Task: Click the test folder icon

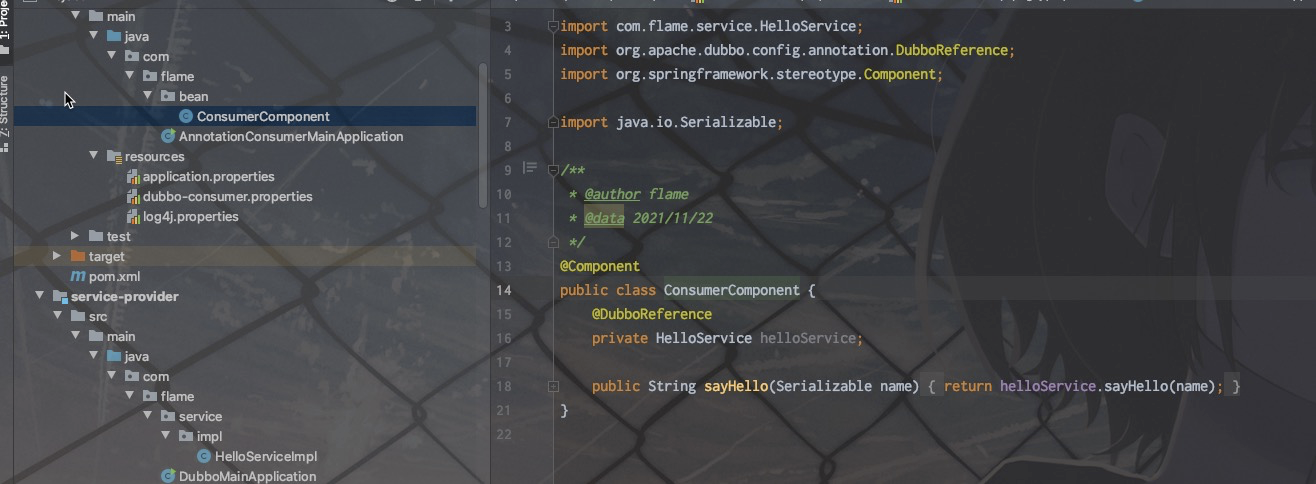Action: click(96, 236)
